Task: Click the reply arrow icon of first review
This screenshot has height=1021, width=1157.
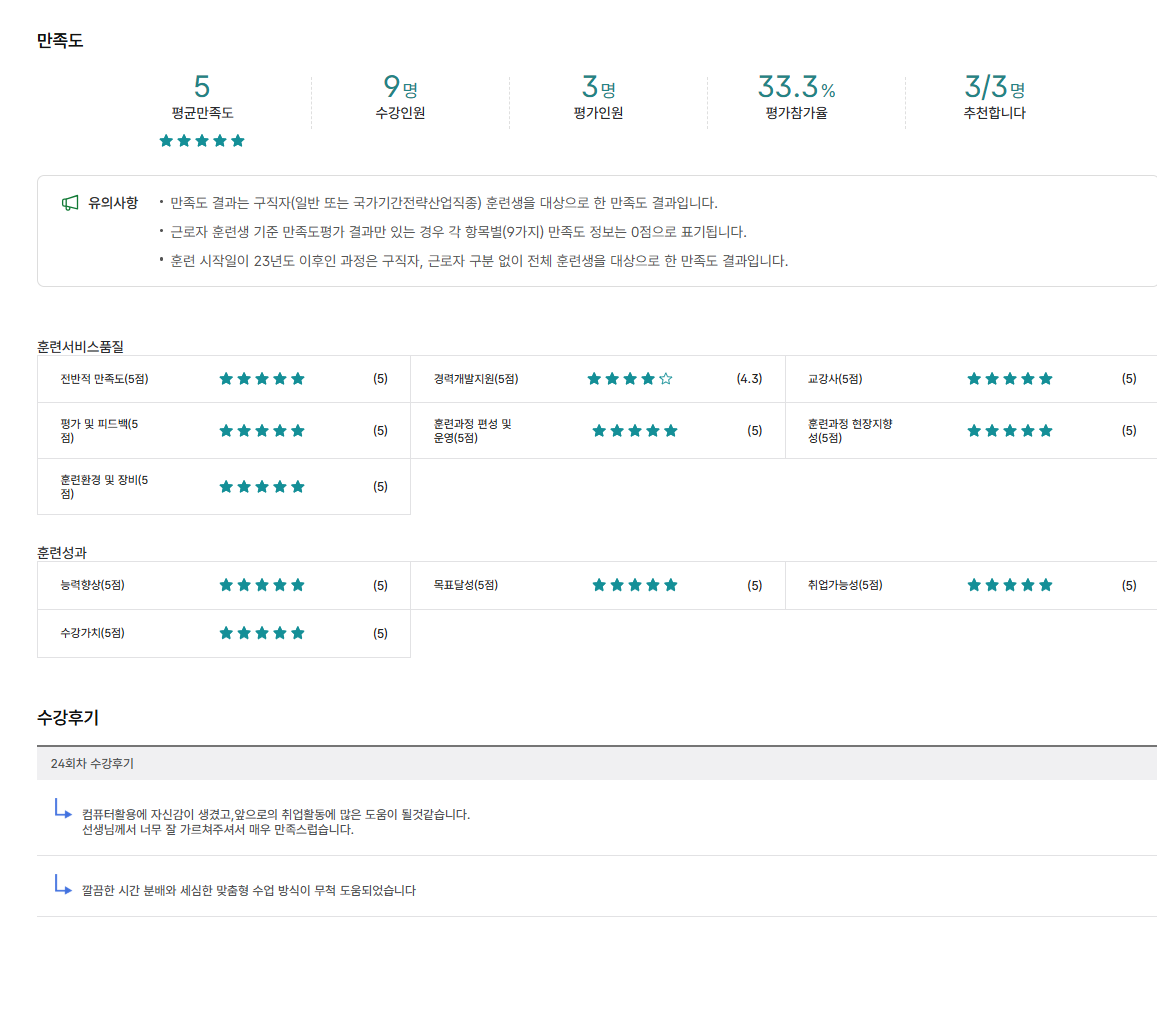Action: tap(63, 808)
